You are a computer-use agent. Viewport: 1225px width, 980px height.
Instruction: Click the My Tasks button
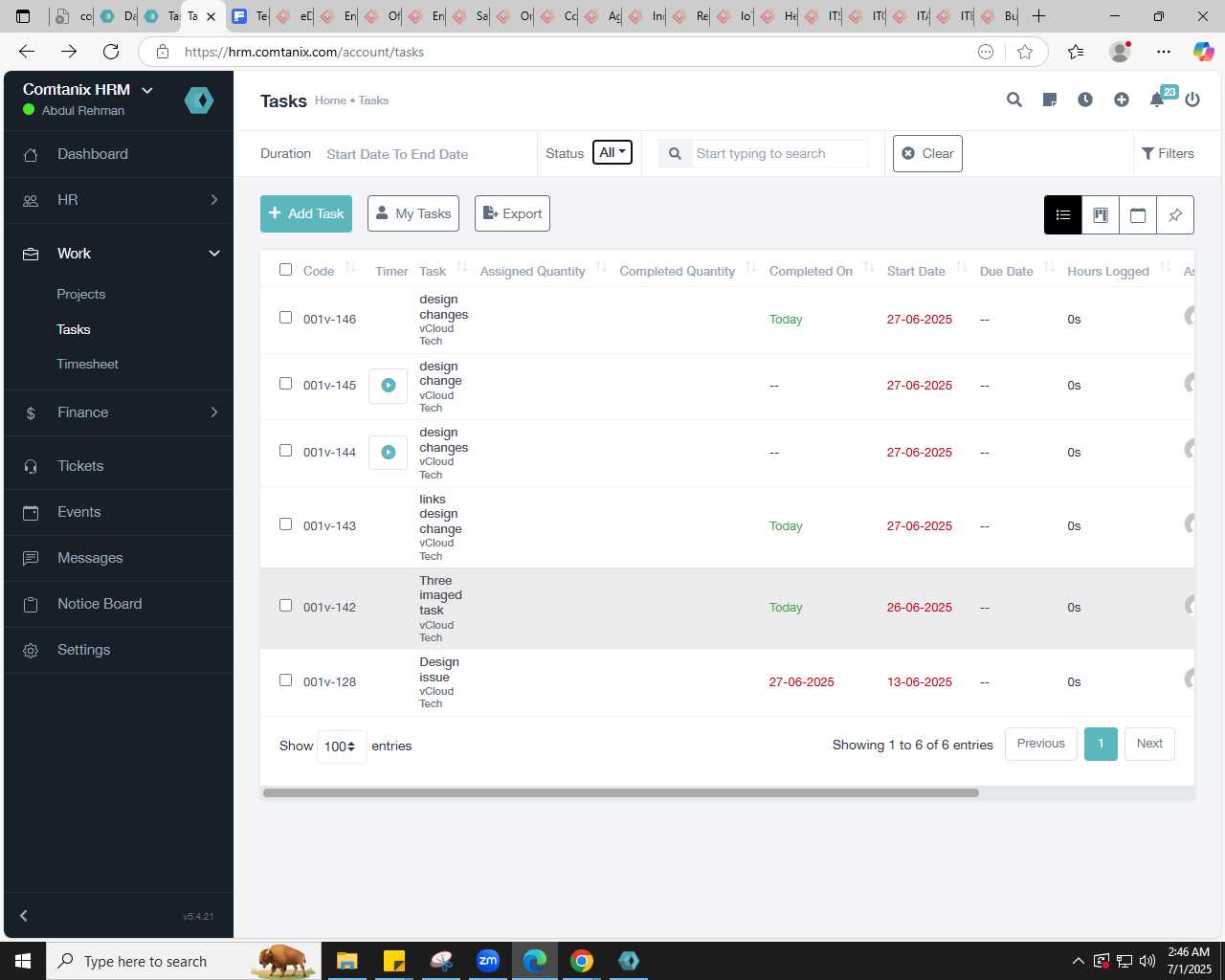pyautogui.click(x=413, y=214)
